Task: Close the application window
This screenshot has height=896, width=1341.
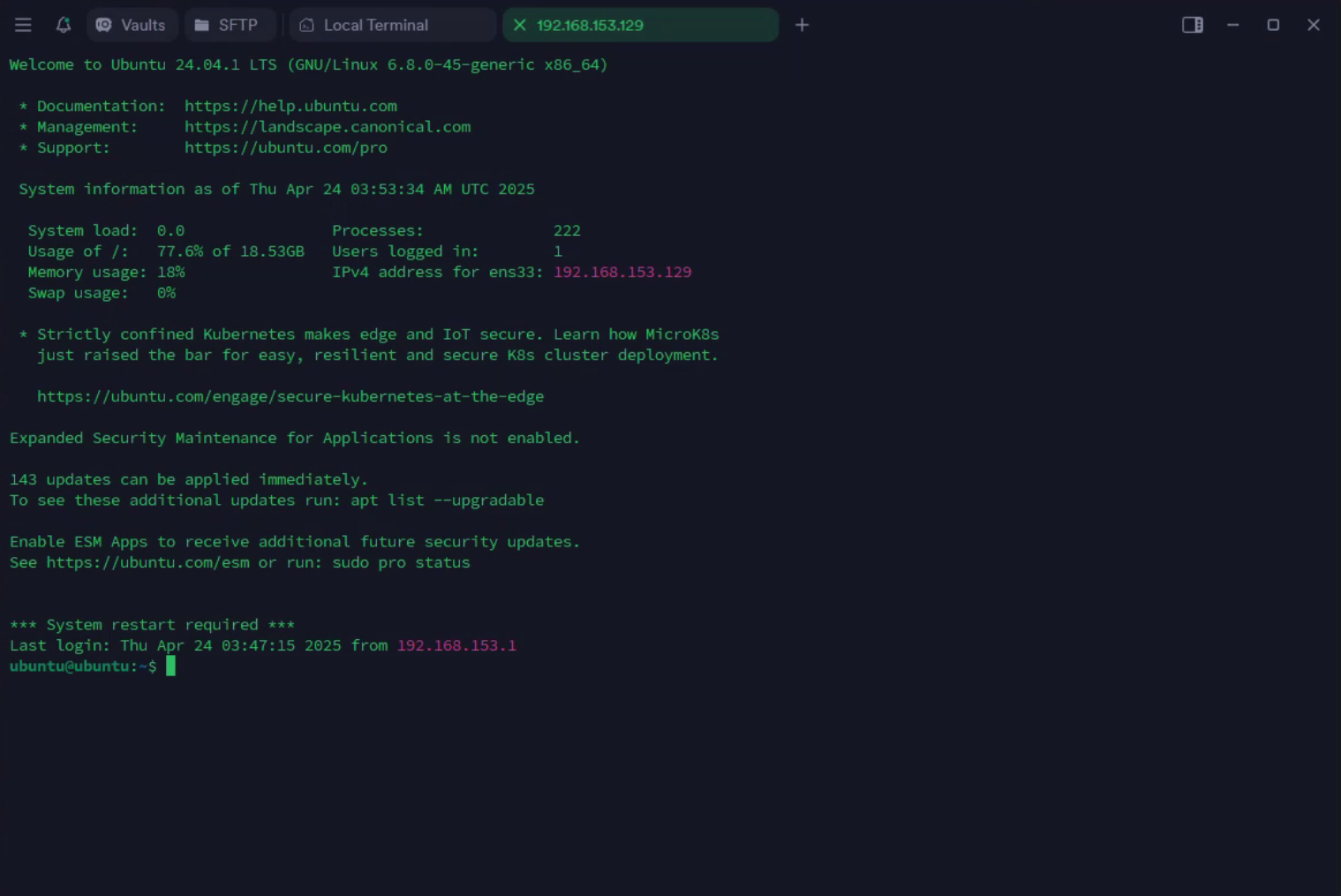Action: click(x=1313, y=25)
